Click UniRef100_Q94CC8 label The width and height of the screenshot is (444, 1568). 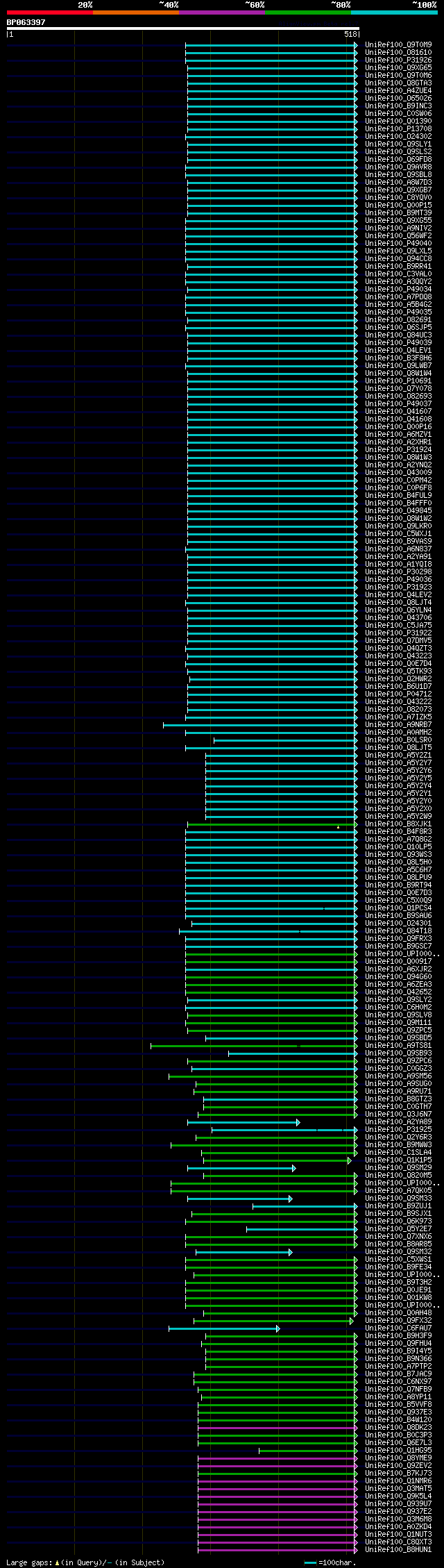coord(399,259)
